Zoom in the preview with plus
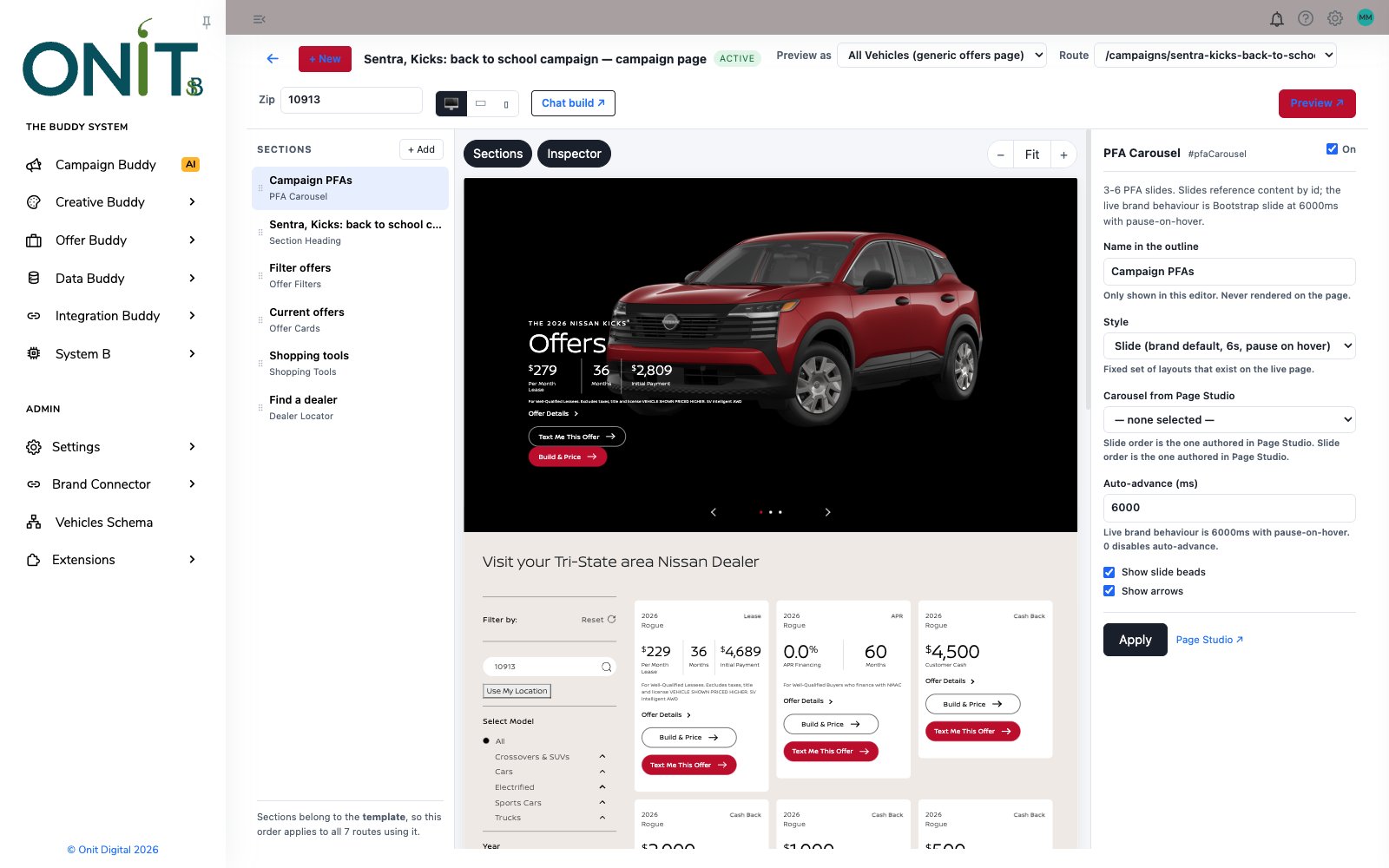Screen dimensions: 1389x868 pyautogui.click(x=1063, y=155)
